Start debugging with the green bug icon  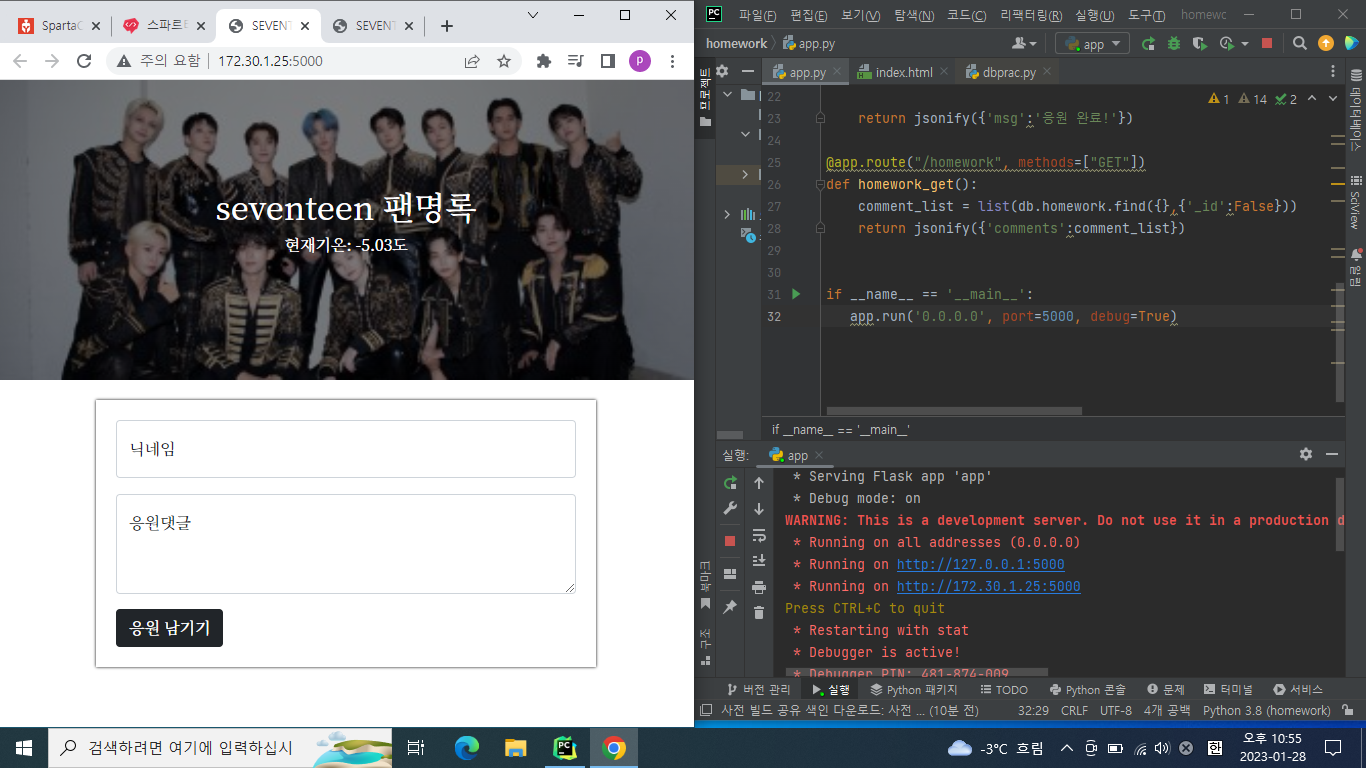click(x=1174, y=44)
